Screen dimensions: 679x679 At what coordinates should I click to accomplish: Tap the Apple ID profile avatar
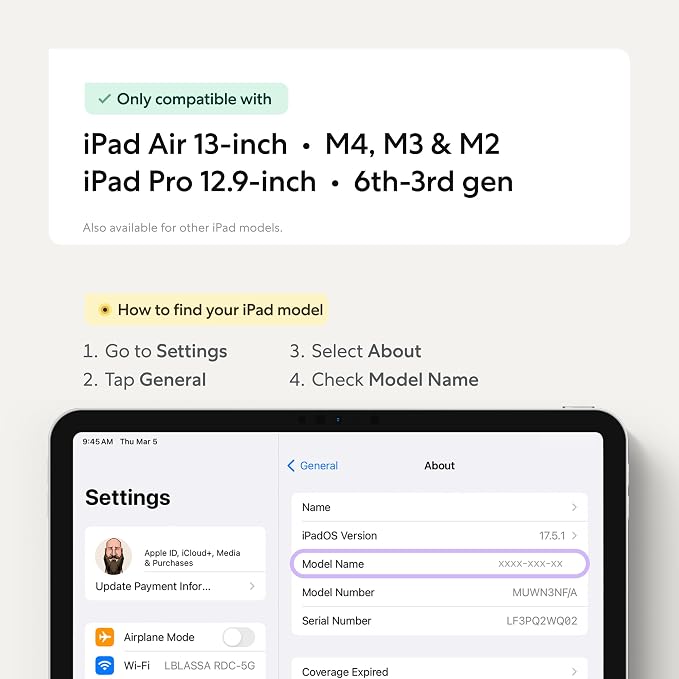113,556
